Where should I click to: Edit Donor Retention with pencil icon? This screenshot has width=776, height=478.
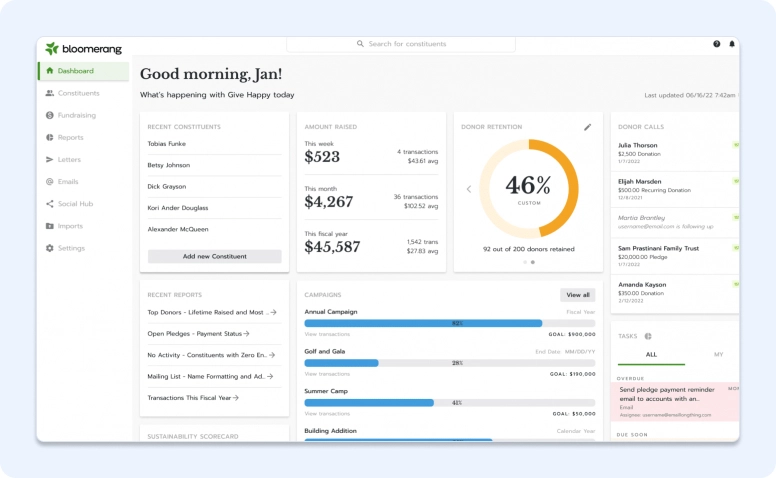587,127
